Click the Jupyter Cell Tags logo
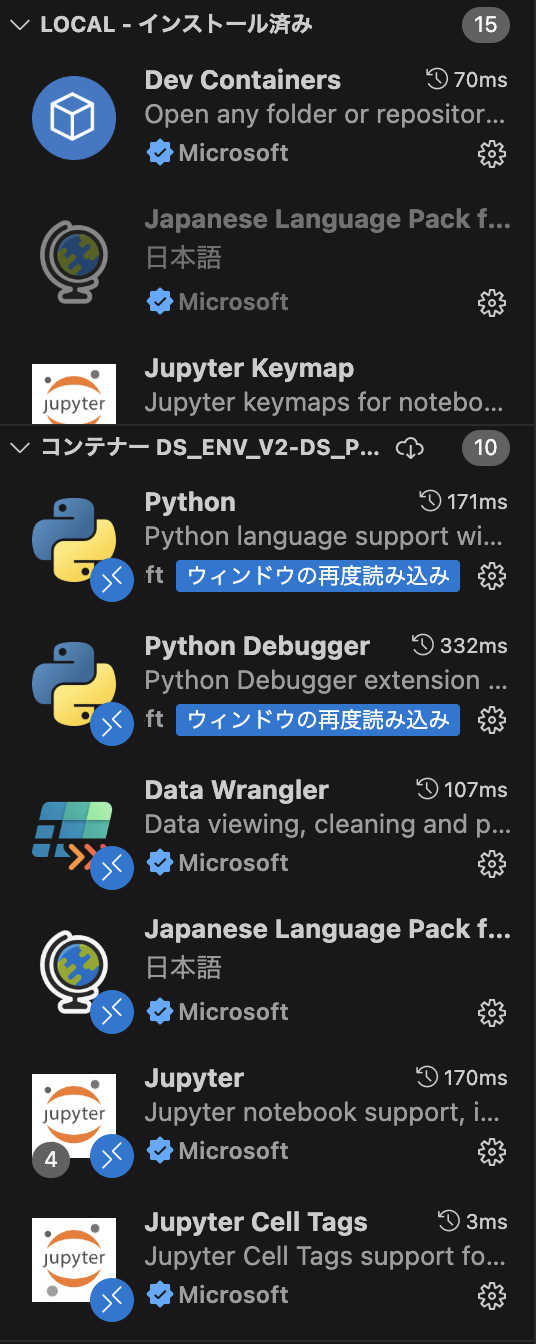Viewport: 536px width, 1344px height. [74, 1260]
